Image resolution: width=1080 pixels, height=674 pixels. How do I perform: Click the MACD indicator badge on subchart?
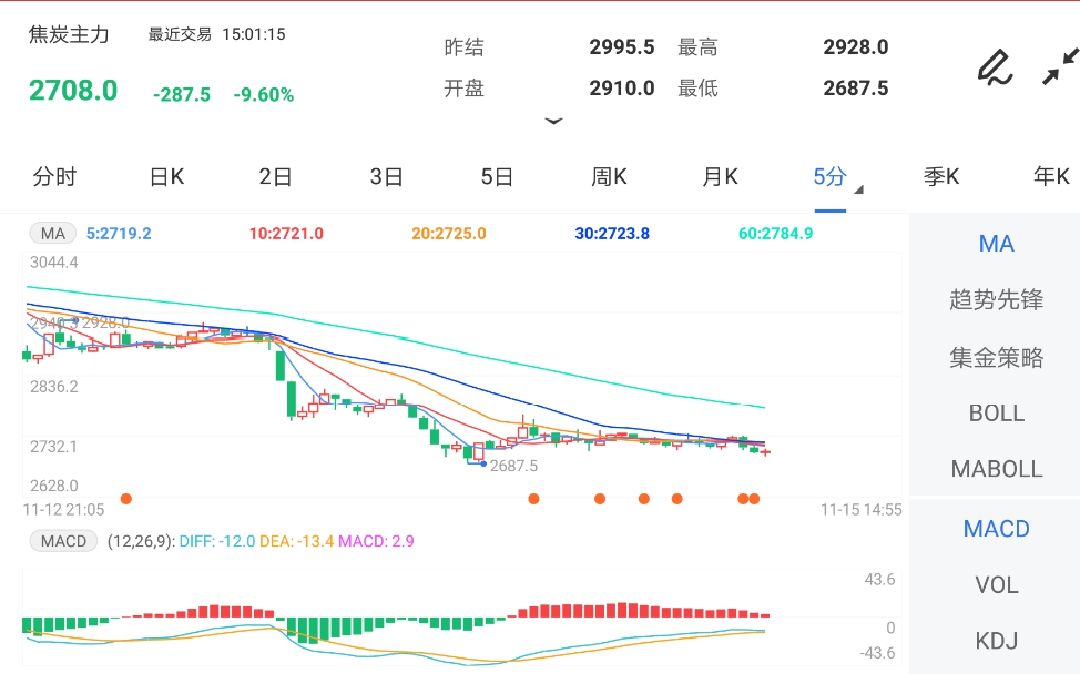(63, 541)
